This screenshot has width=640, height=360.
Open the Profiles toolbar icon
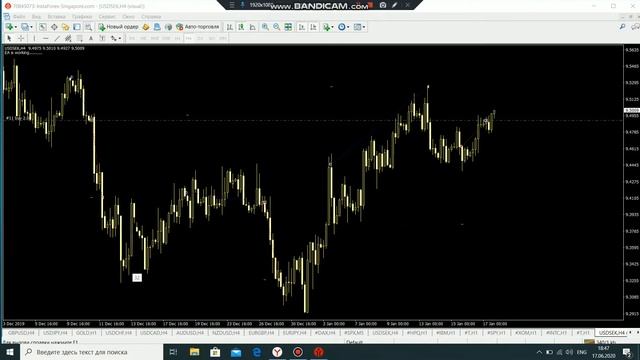click(25, 27)
